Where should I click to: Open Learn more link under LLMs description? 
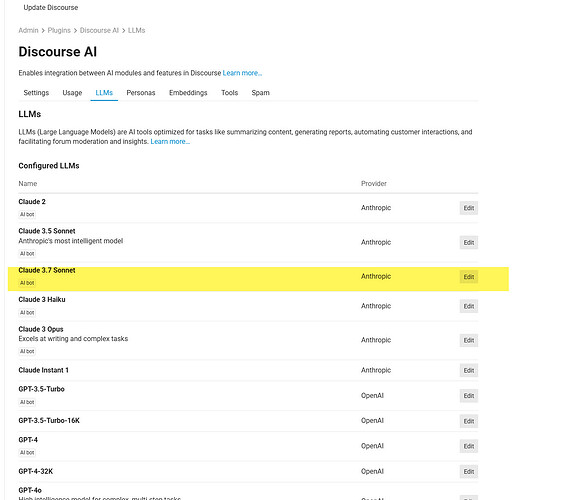click(170, 142)
